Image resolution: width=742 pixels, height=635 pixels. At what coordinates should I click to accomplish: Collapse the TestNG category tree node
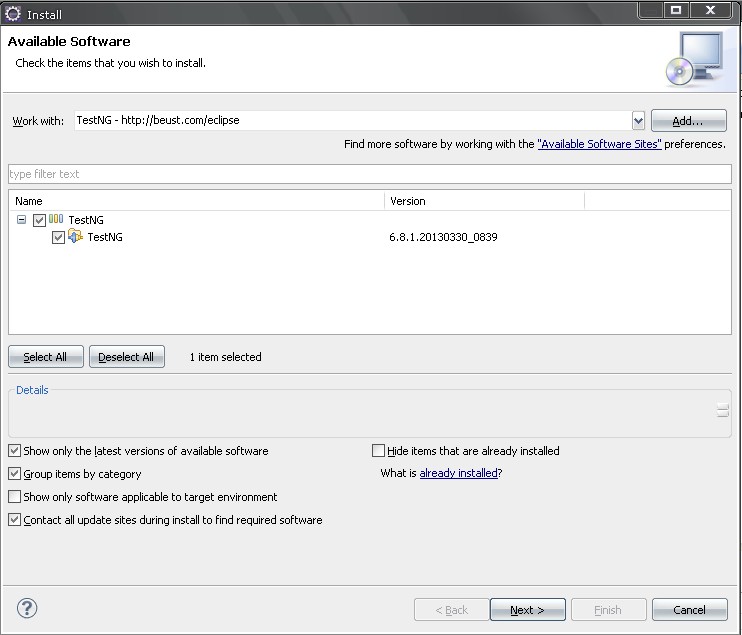[21, 220]
